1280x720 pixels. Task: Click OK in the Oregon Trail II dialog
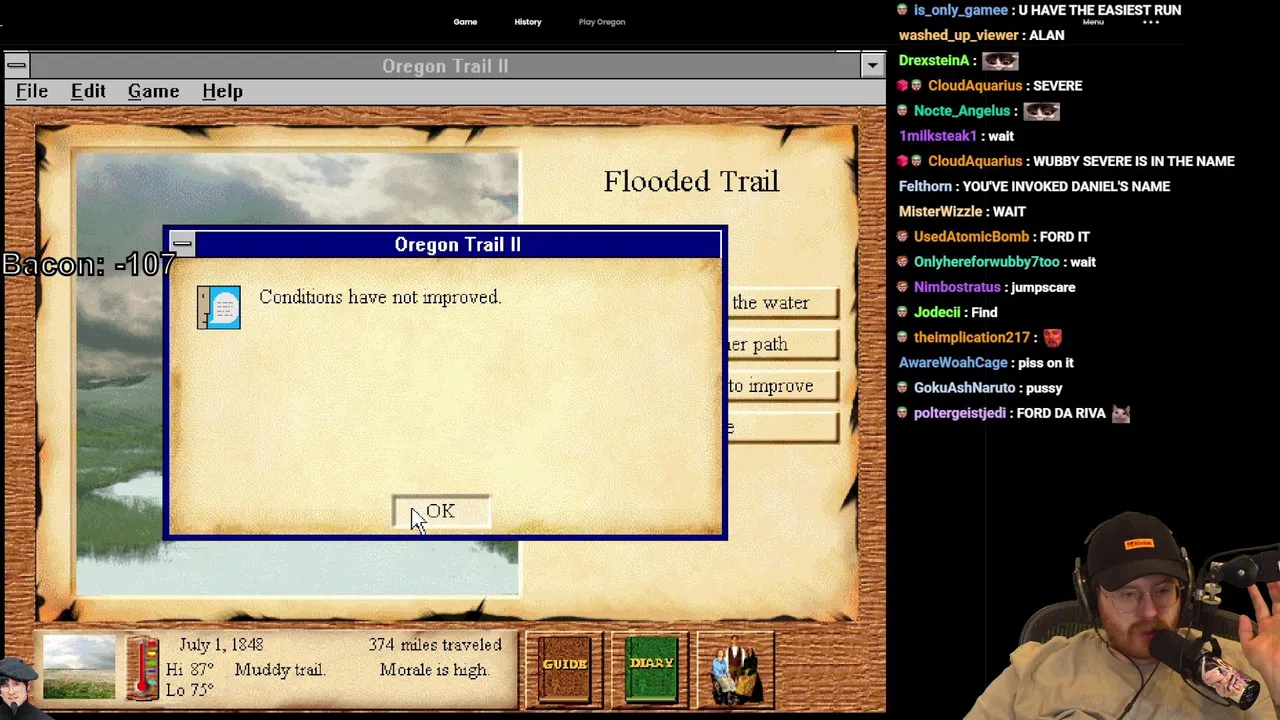pyautogui.click(x=441, y=512)
